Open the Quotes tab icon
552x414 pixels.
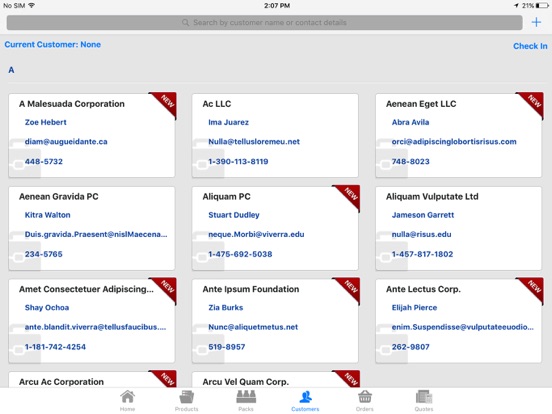(x=424, y=397)
